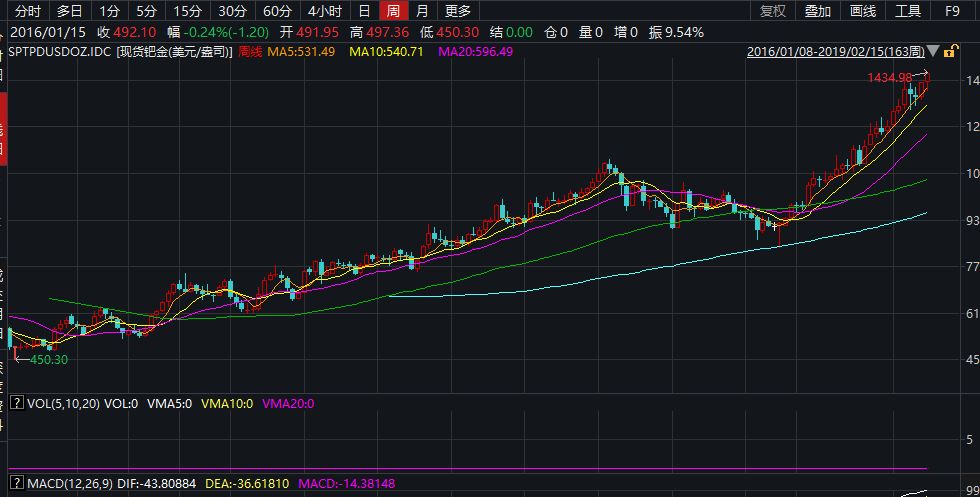Open the 更多 more periods dropdown
Image resolution: width=980 pixels, height=497 pixels.
point(457,11)
